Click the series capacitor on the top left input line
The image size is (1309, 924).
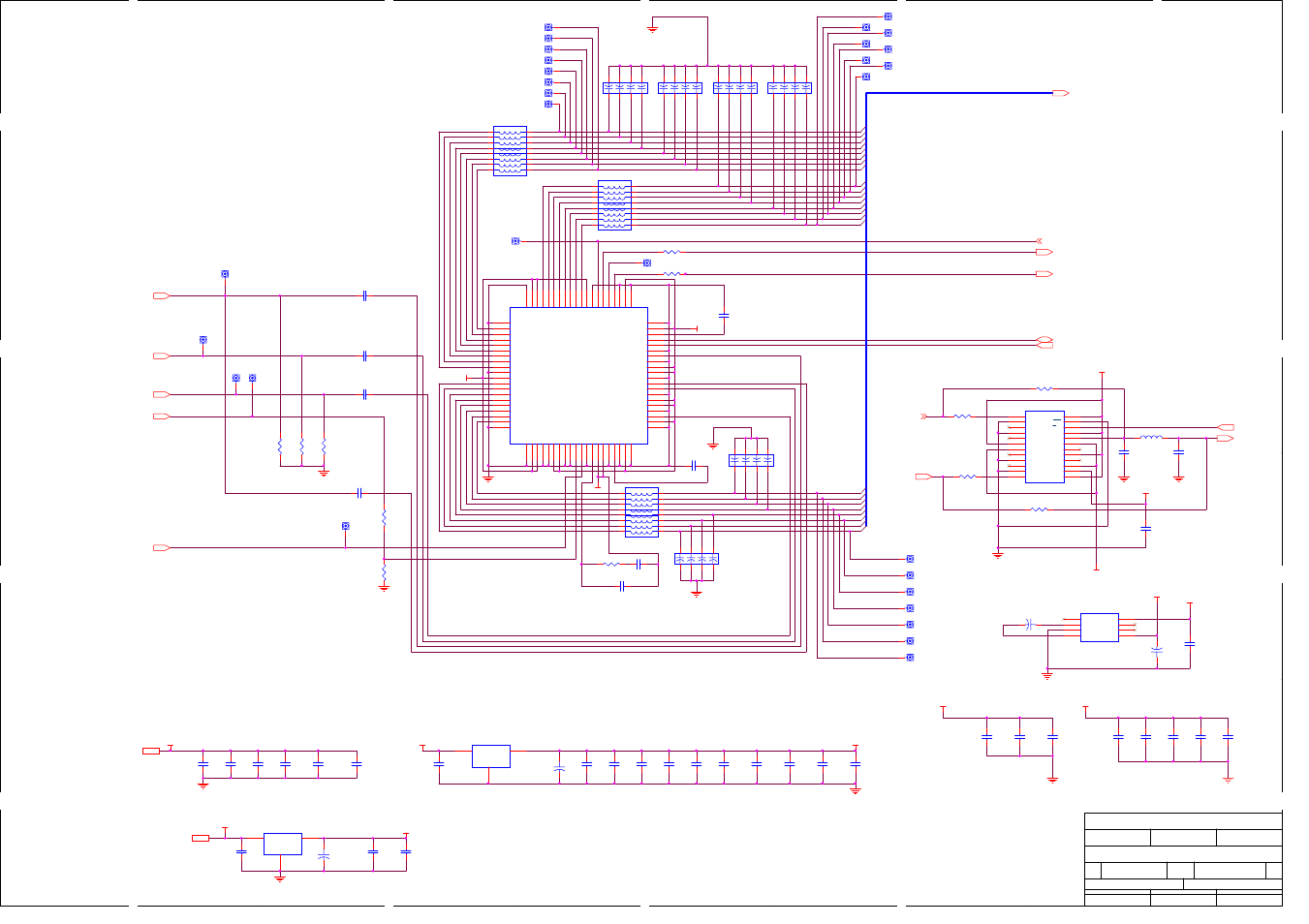364,295
